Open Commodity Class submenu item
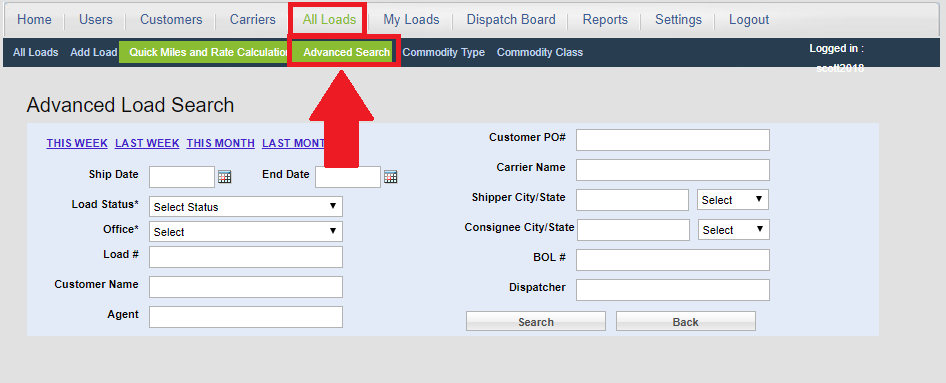This screenshot has height=383, width=946. (x=540, y=52)
